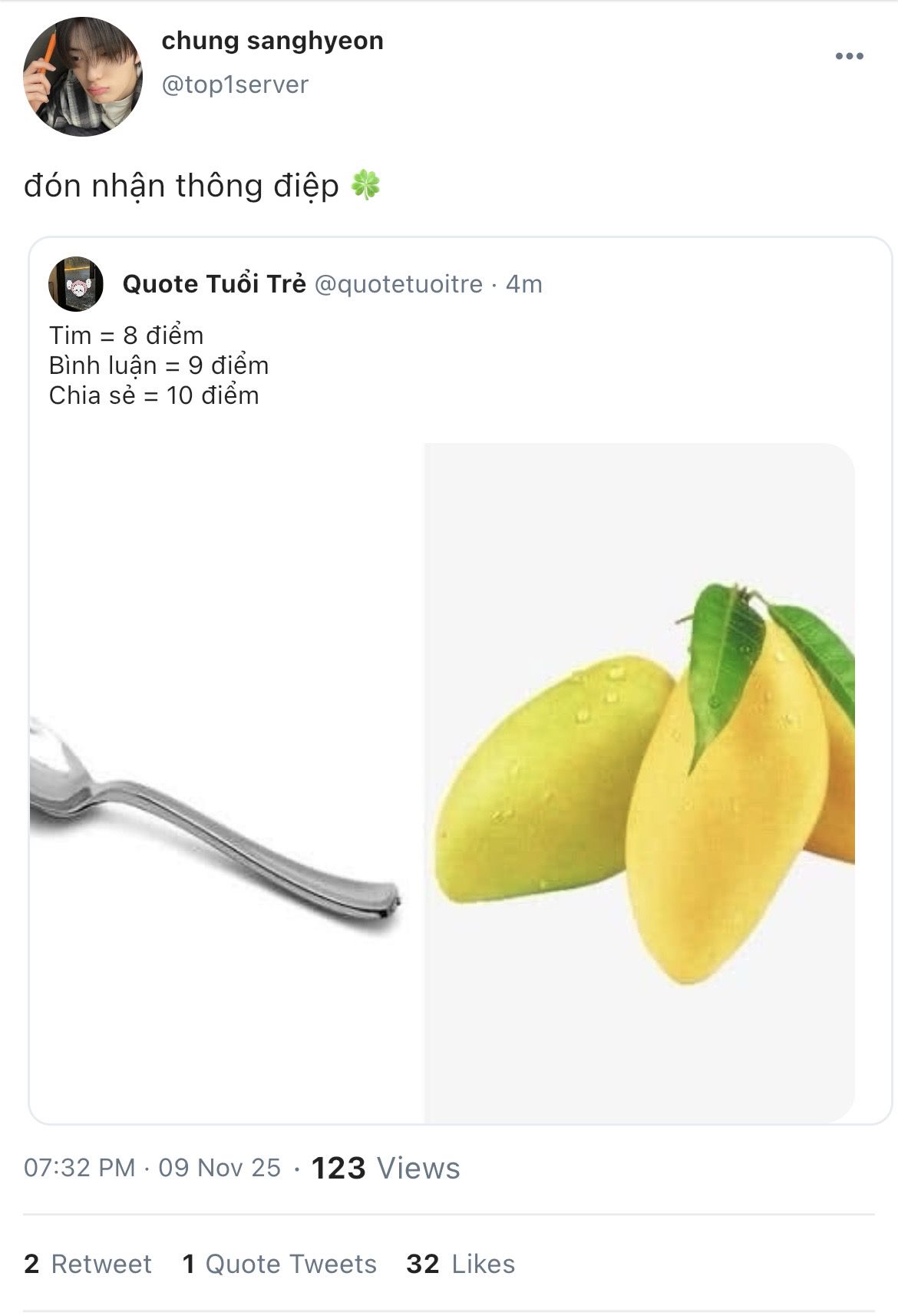
Task: Show the 32 Likes list
Action: (x=461, y=1264)
